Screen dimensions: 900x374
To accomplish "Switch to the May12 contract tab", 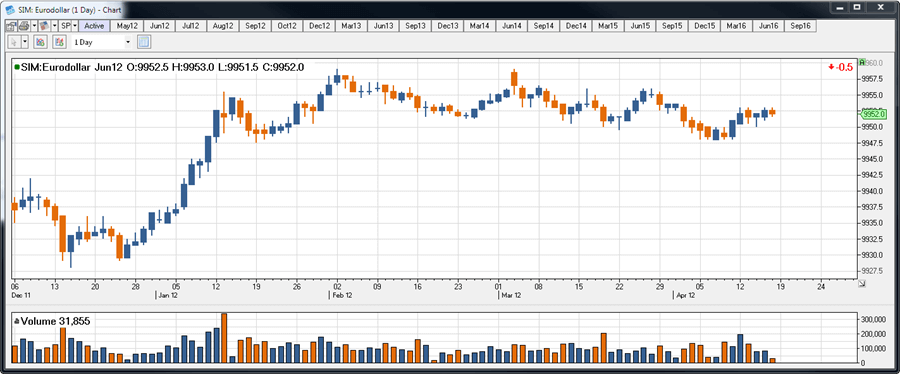I will 127,26.
